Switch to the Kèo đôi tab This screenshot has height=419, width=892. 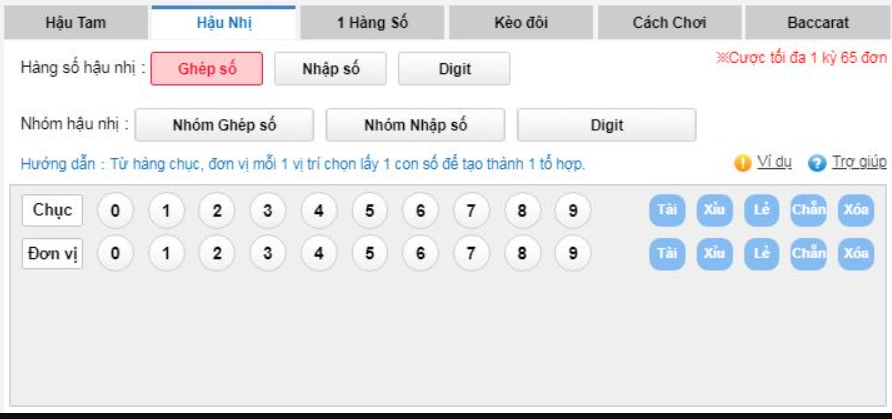tap(521, 23)
